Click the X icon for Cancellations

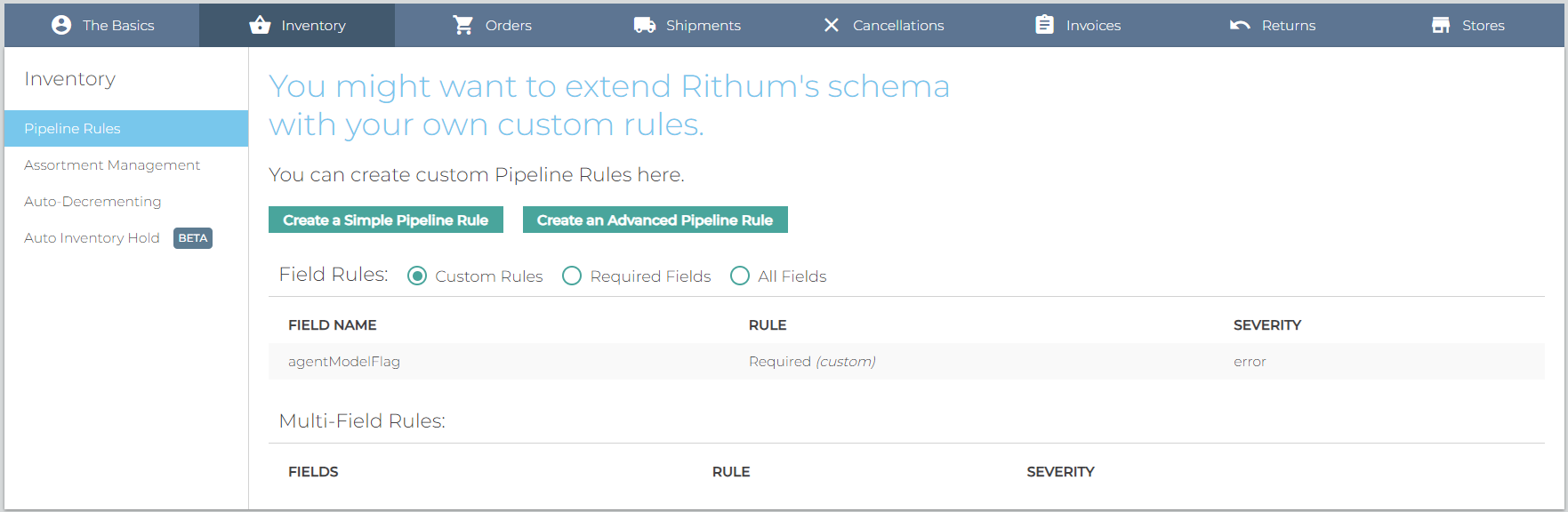[x=832, y=25]
